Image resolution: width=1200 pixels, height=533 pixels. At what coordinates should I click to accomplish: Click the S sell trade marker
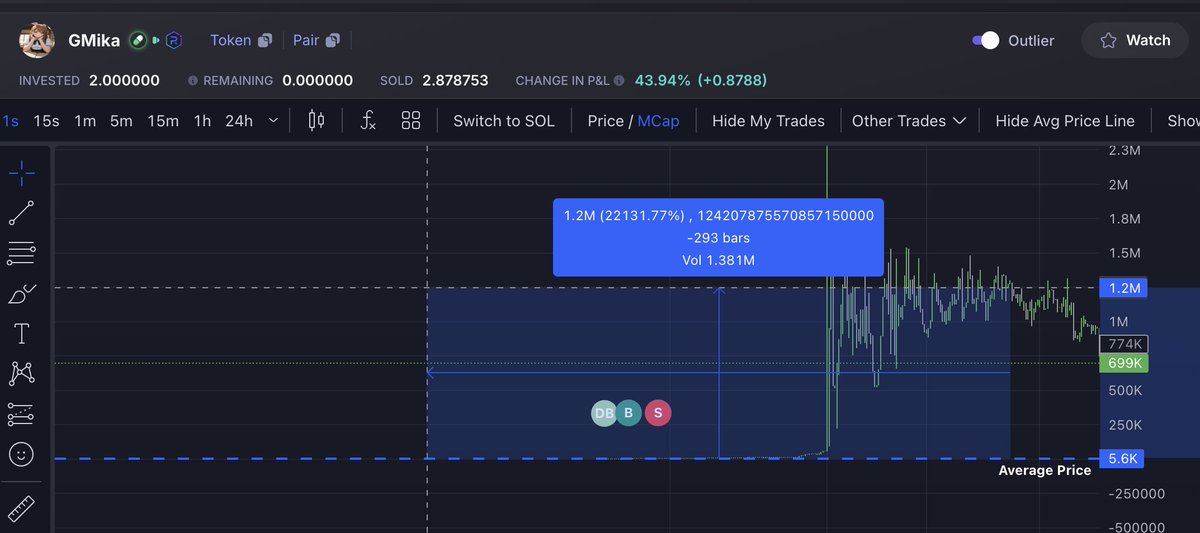click(657, 412)
